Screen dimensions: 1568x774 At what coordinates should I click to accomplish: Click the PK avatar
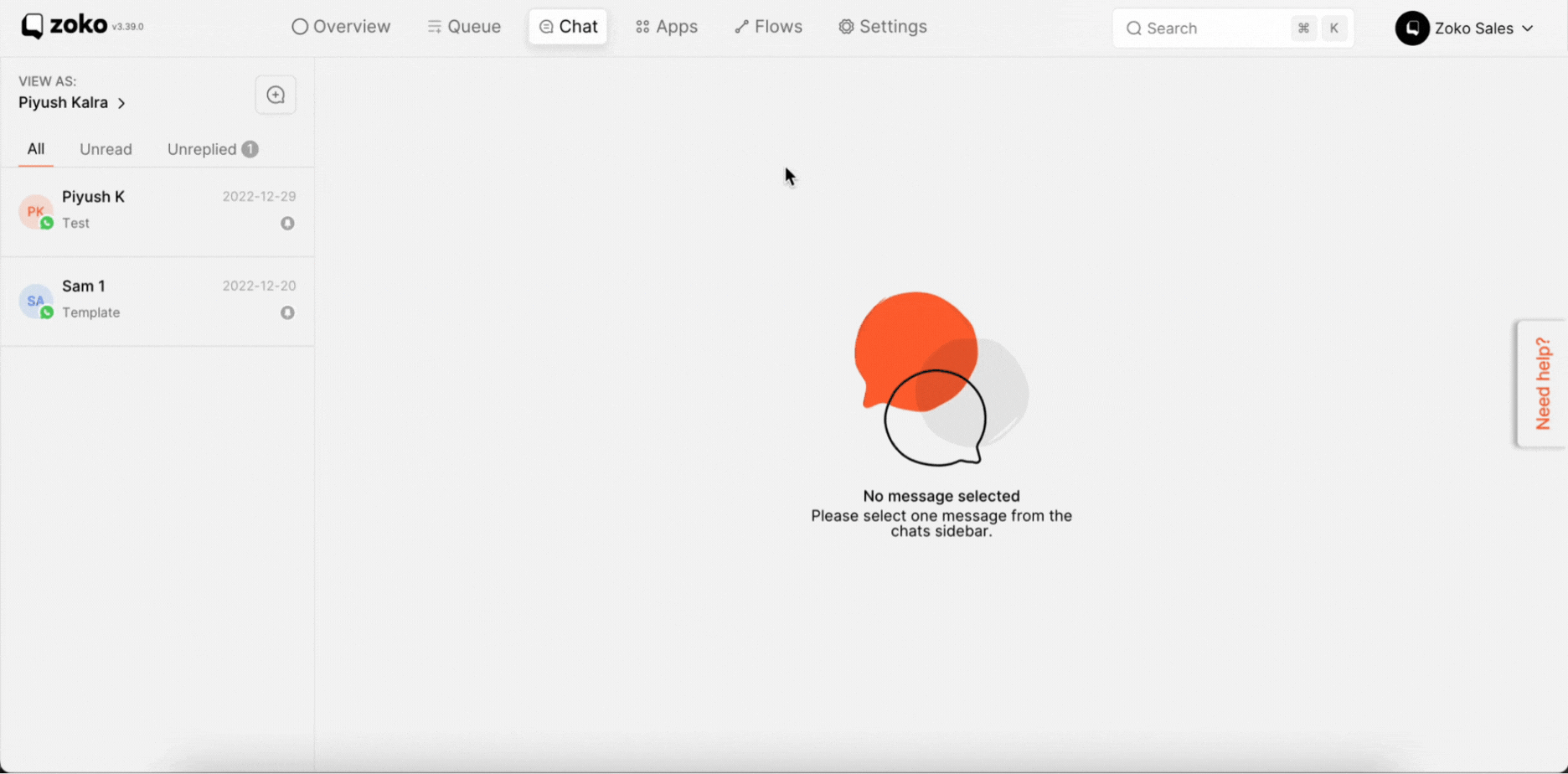(x=35, y=211)
